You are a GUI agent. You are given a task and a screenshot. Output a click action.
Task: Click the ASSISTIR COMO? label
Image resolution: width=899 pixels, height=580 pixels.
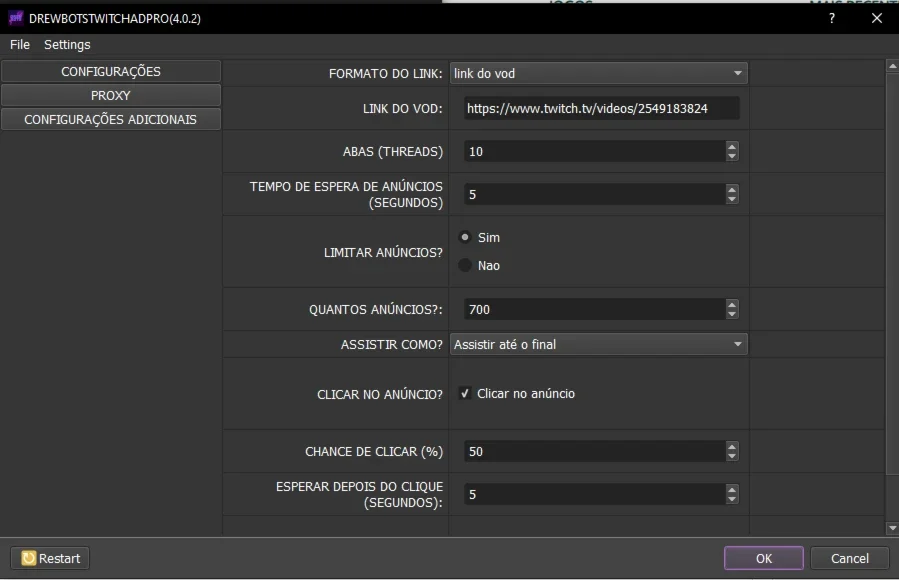click(x=392, y=344)
